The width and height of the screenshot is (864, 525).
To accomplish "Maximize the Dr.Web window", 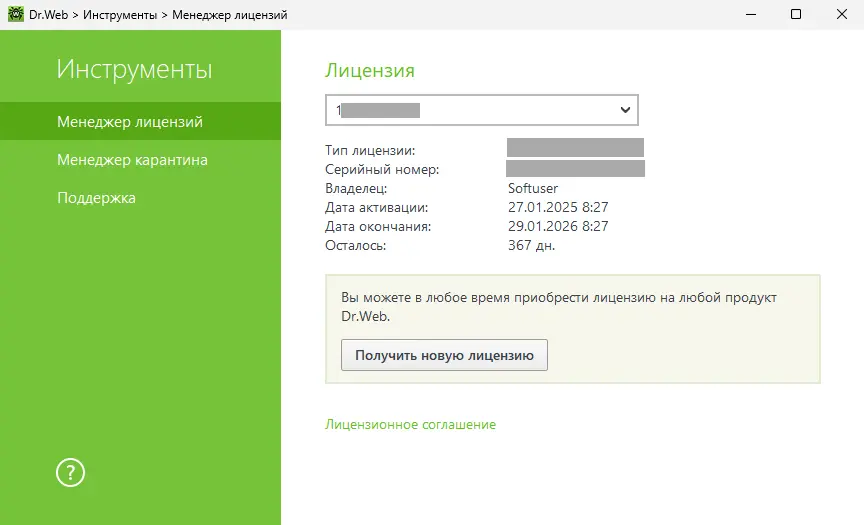I will (x=796, y=14).
